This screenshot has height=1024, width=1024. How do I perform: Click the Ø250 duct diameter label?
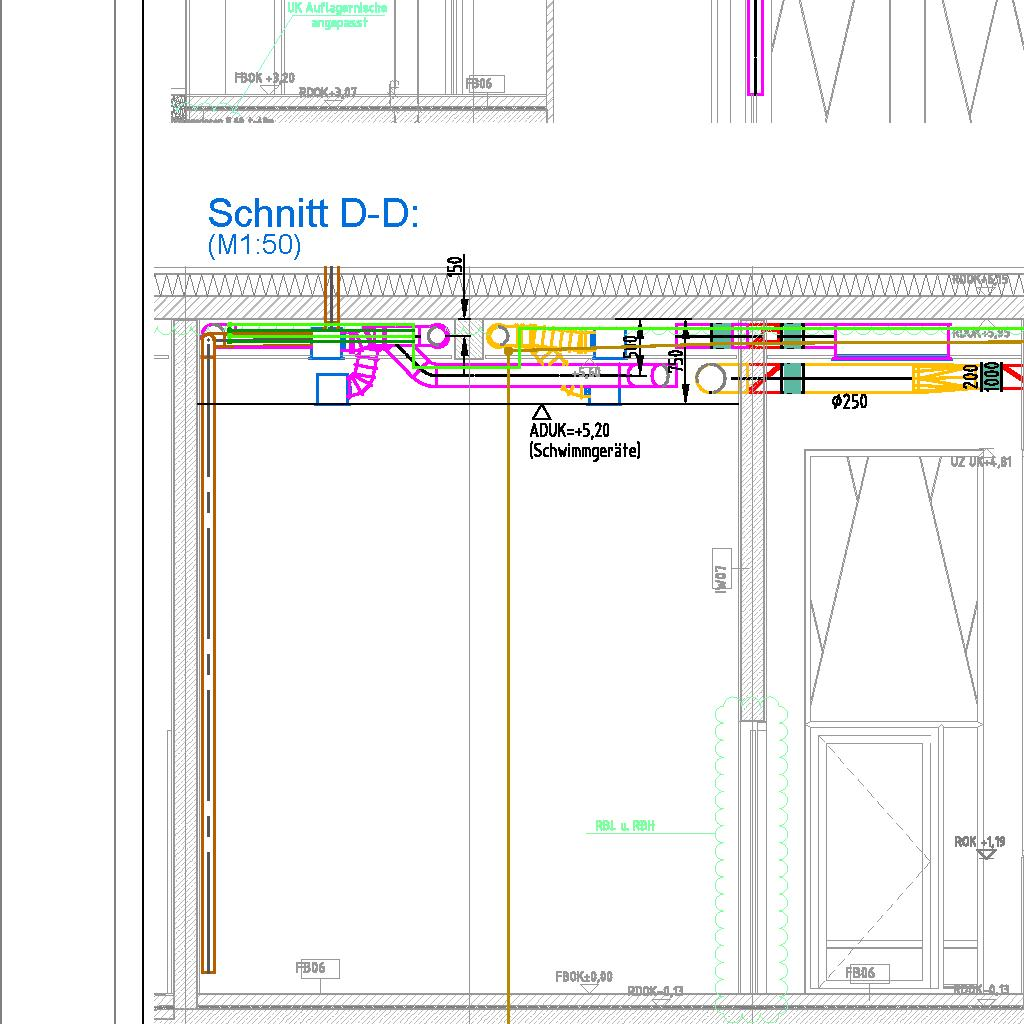tap(849, 402)
